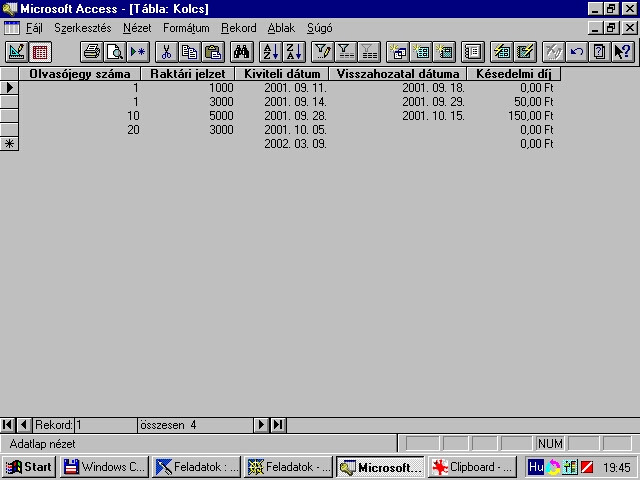Open the Fájl menu

(34, 28)
